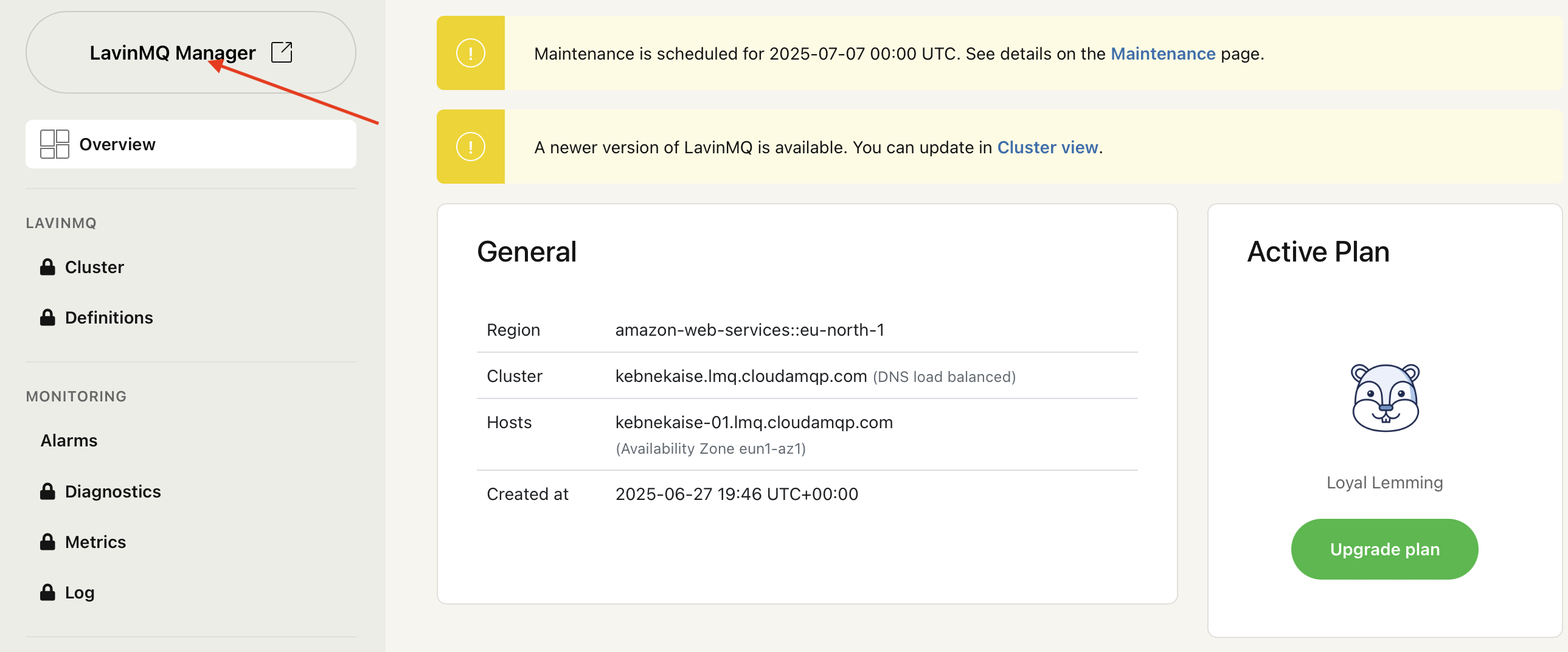Click cluster hostname kebnekaise.lmq.cloudamqp.com
The image size is (1568, 652).
741,376
